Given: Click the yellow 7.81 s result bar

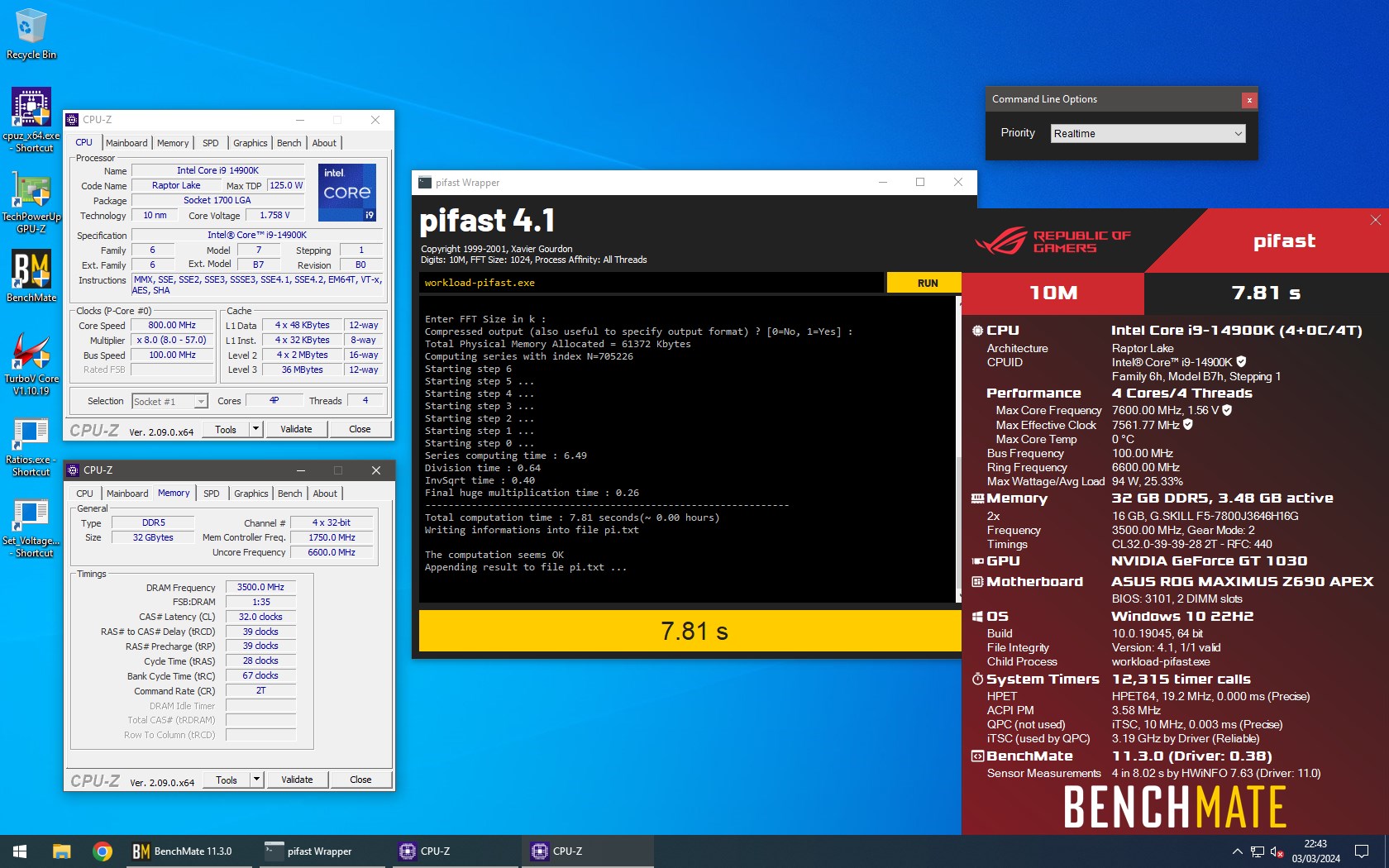Looking at the screenshot, I should (690, 632).
